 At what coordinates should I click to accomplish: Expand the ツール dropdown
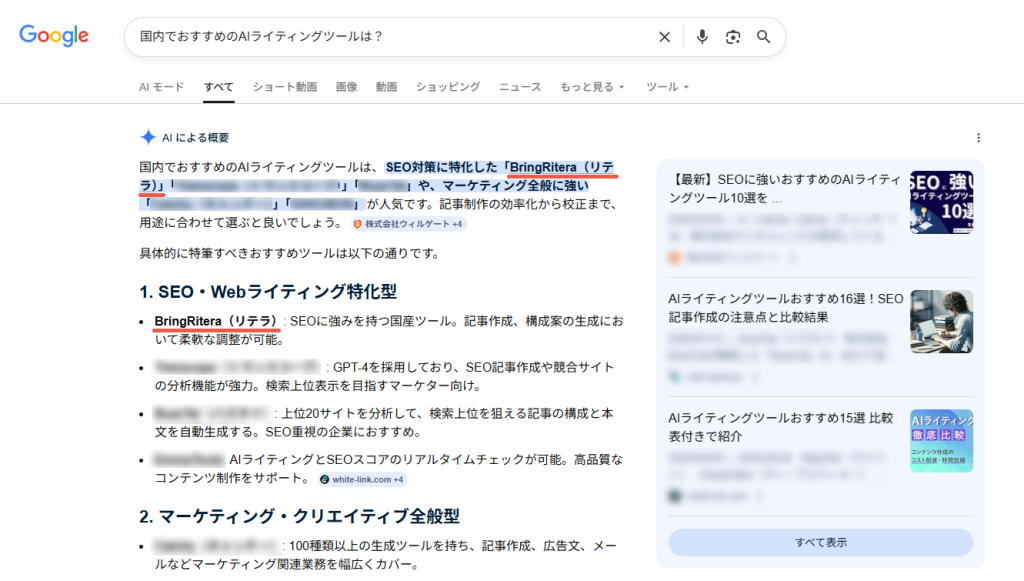(x=667, y=87)
